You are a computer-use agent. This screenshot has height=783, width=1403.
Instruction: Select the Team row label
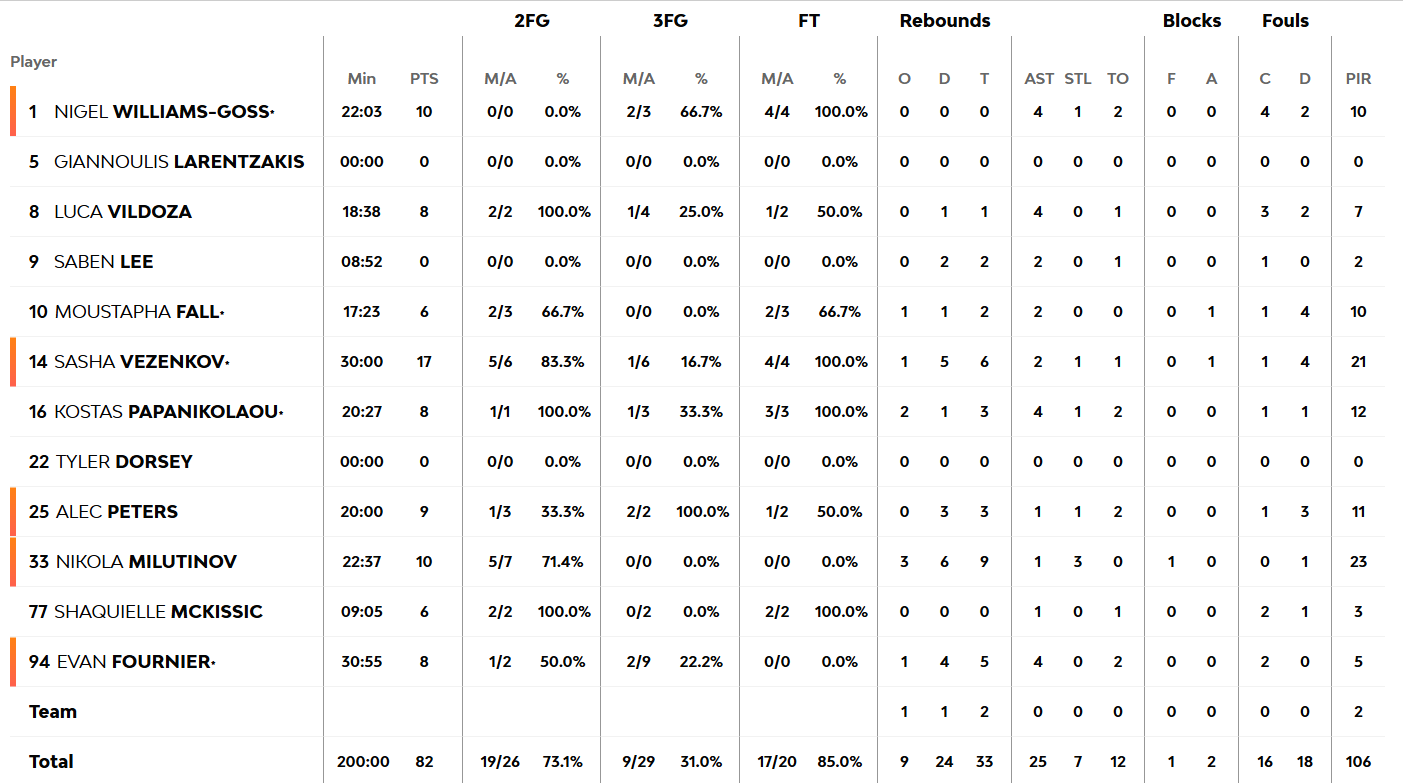click(x=53, y=712)
